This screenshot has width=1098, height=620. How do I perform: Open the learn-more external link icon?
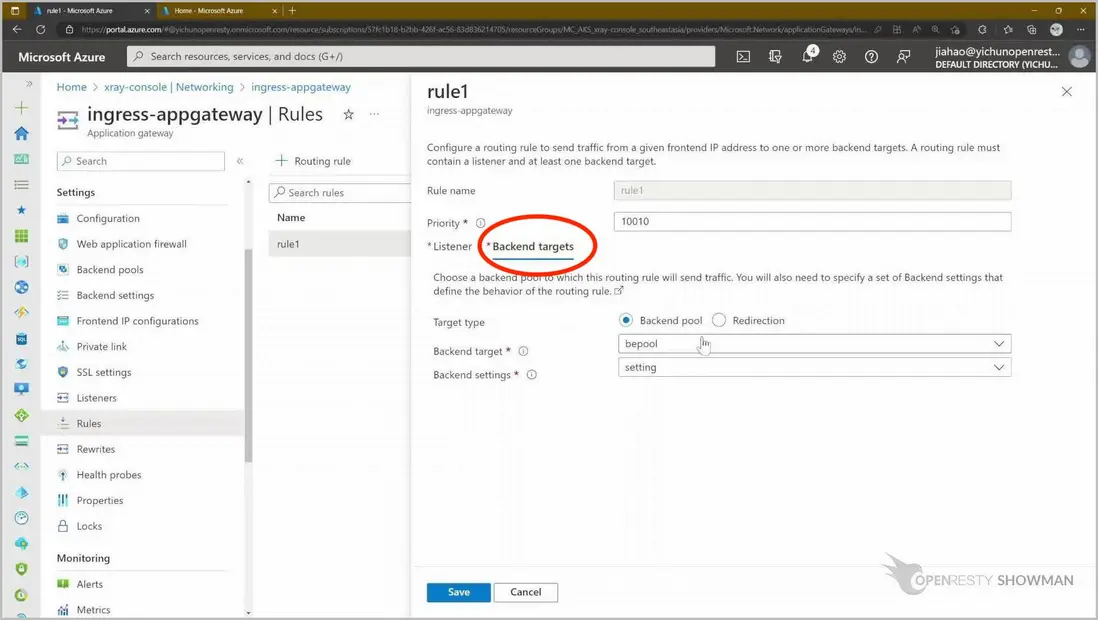618,291
